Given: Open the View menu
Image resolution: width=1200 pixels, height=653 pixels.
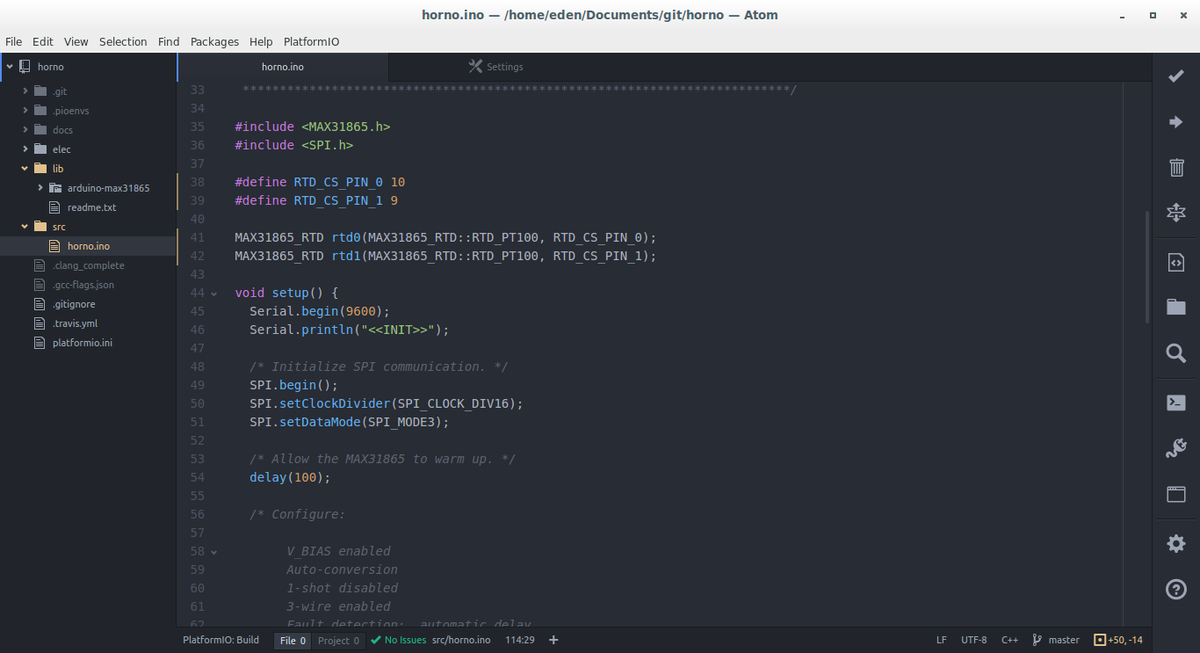Looking at the screenshot, I should (76, 42).
